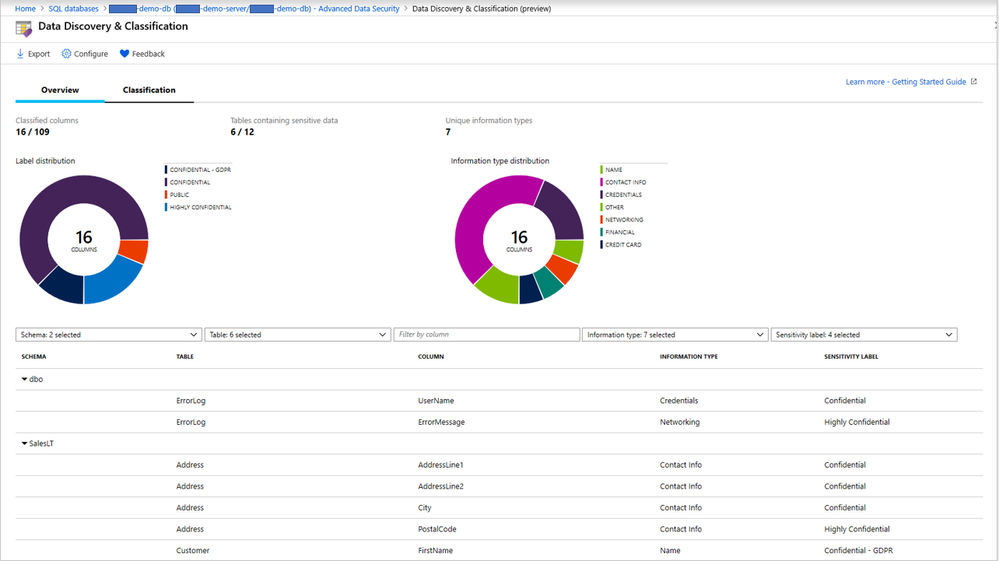Screen dimensions: 999x561
Task: Select the FirstName column cell
Action: click(435, 551)
